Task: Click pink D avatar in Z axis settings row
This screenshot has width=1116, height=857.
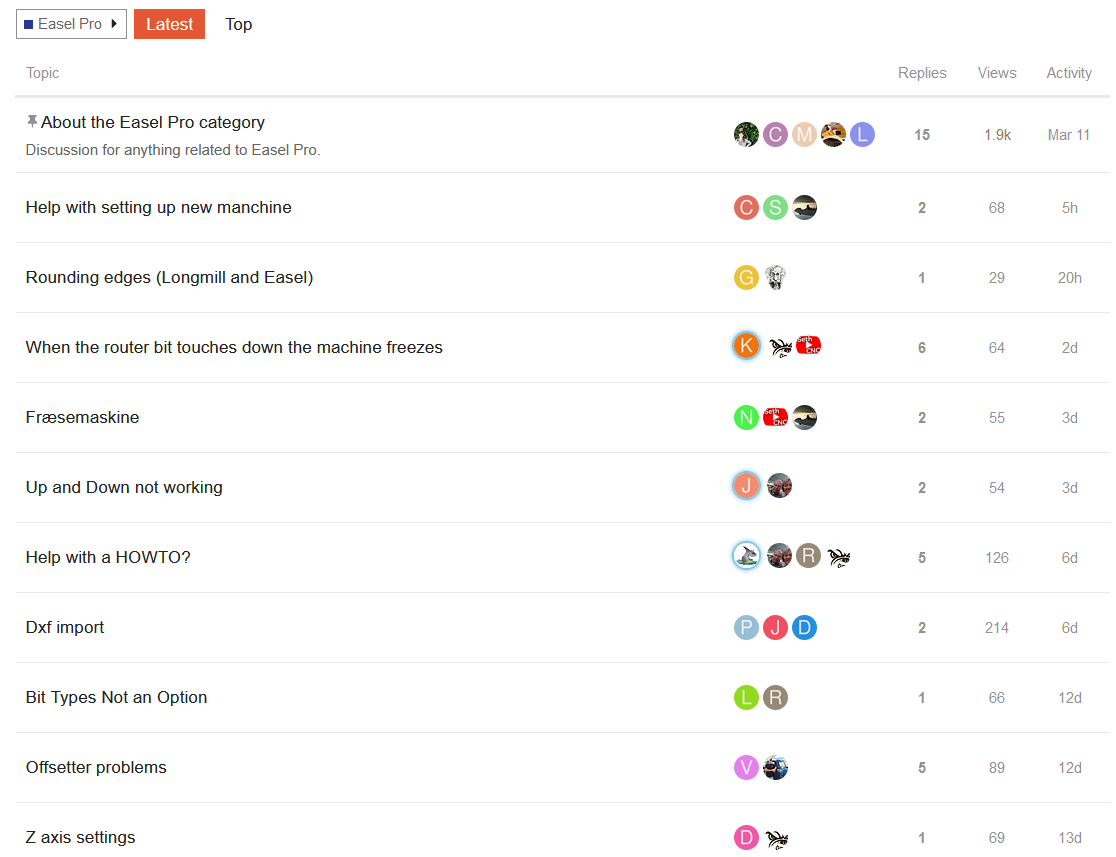Action: [746, 837]
